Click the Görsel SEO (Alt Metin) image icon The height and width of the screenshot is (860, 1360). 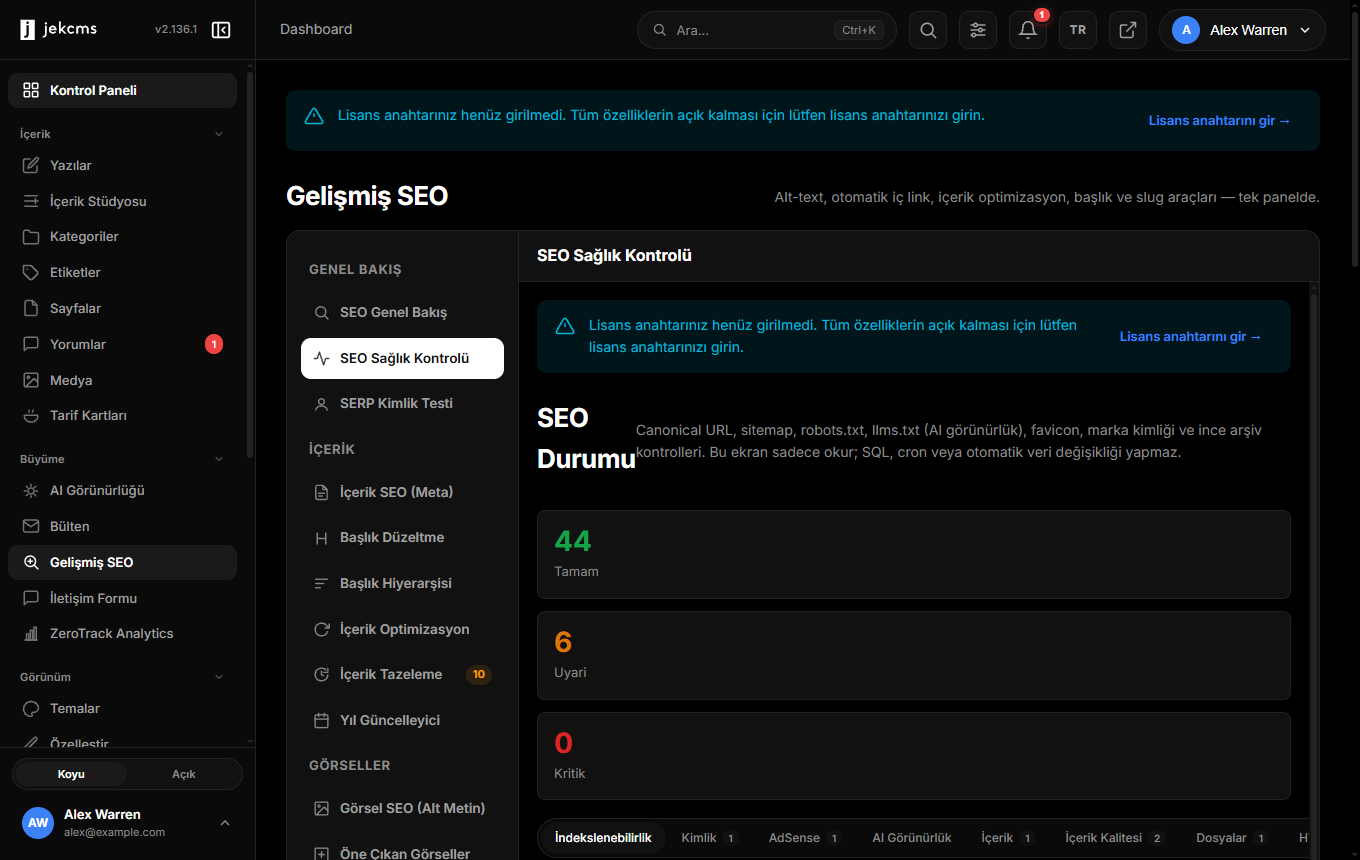[x=322, y=808]
